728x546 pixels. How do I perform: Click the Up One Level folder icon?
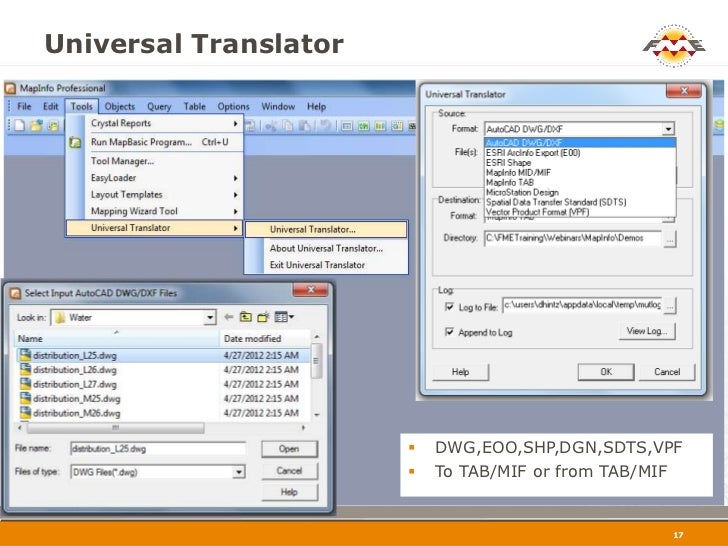pyautogui.click(x=246, y=317)
